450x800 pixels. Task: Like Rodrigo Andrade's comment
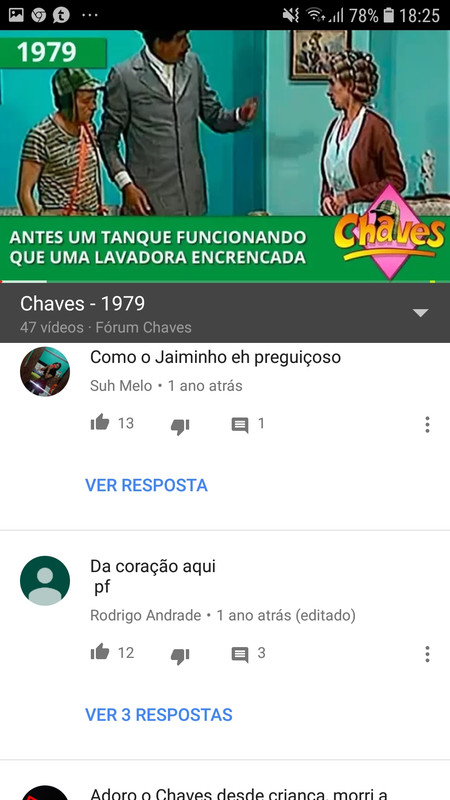(x=100, y=653)
